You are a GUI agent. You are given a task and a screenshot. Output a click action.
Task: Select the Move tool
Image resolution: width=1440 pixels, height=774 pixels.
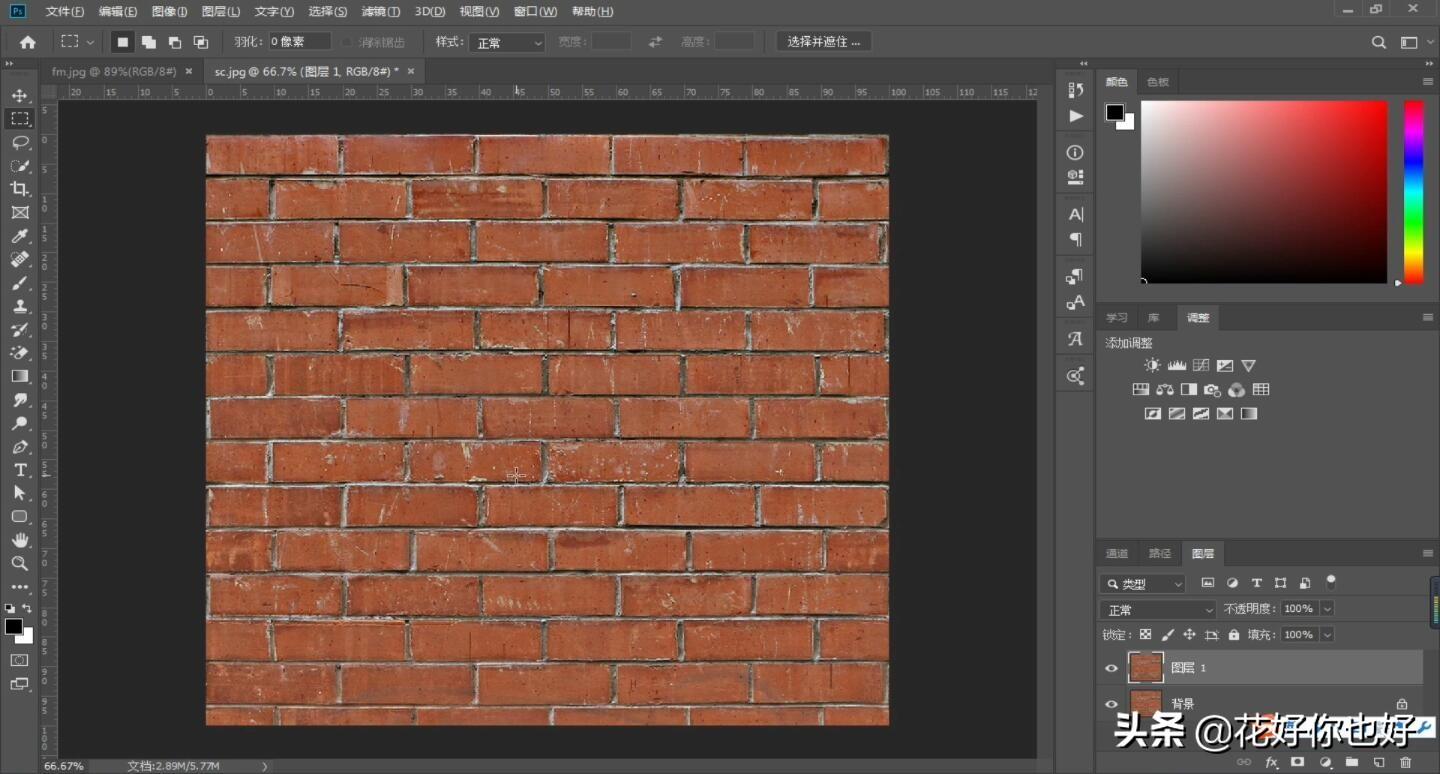point(19,95)
